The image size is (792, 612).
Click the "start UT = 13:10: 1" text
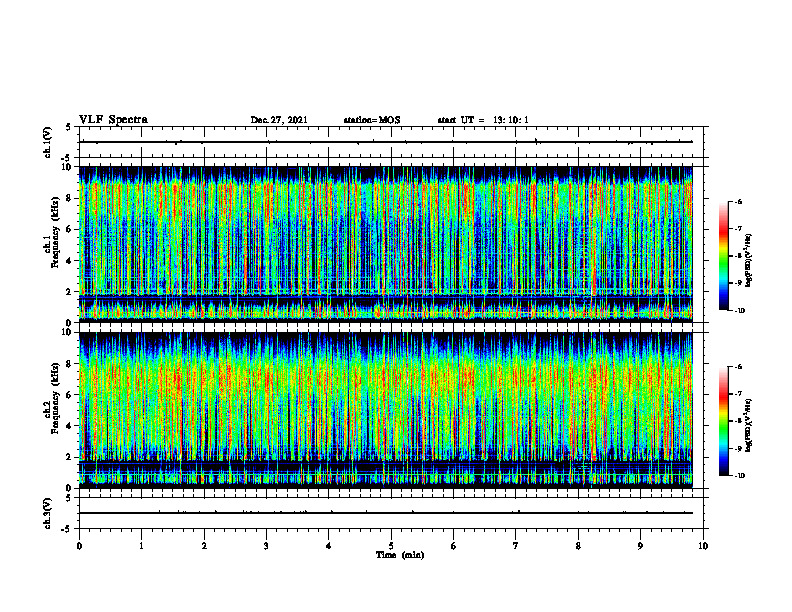point(483,120)
